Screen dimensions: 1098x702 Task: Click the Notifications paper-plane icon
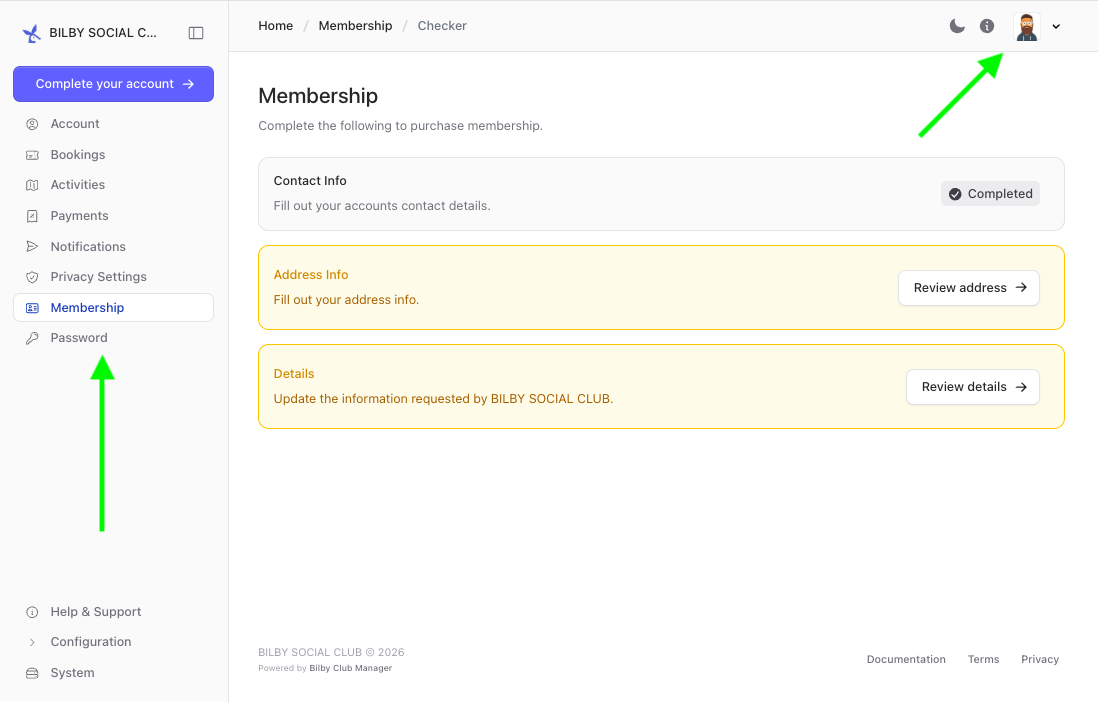tap(32, 247)
